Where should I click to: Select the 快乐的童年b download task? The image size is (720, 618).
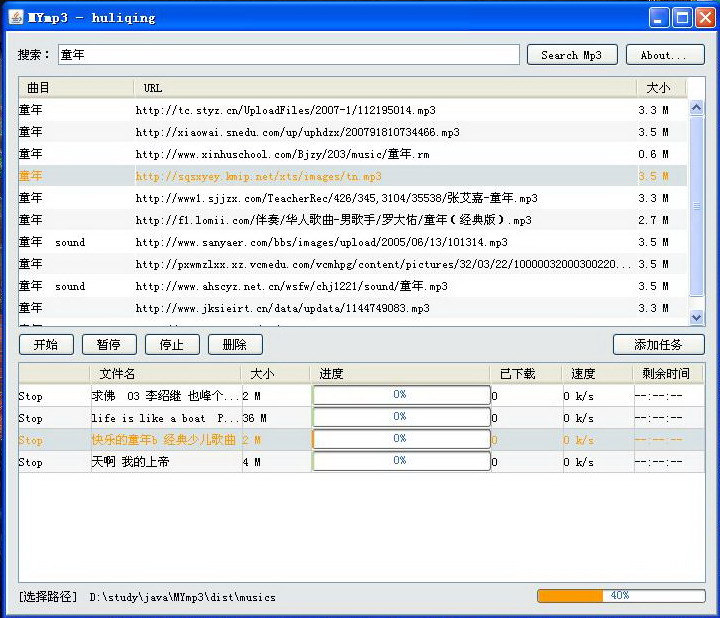[x=361, y=440]
